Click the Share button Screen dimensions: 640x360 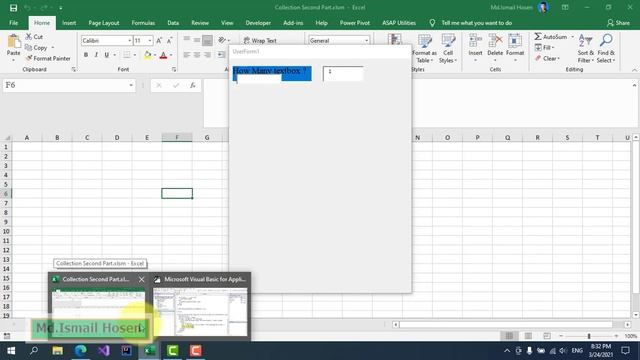click(618, 23)
